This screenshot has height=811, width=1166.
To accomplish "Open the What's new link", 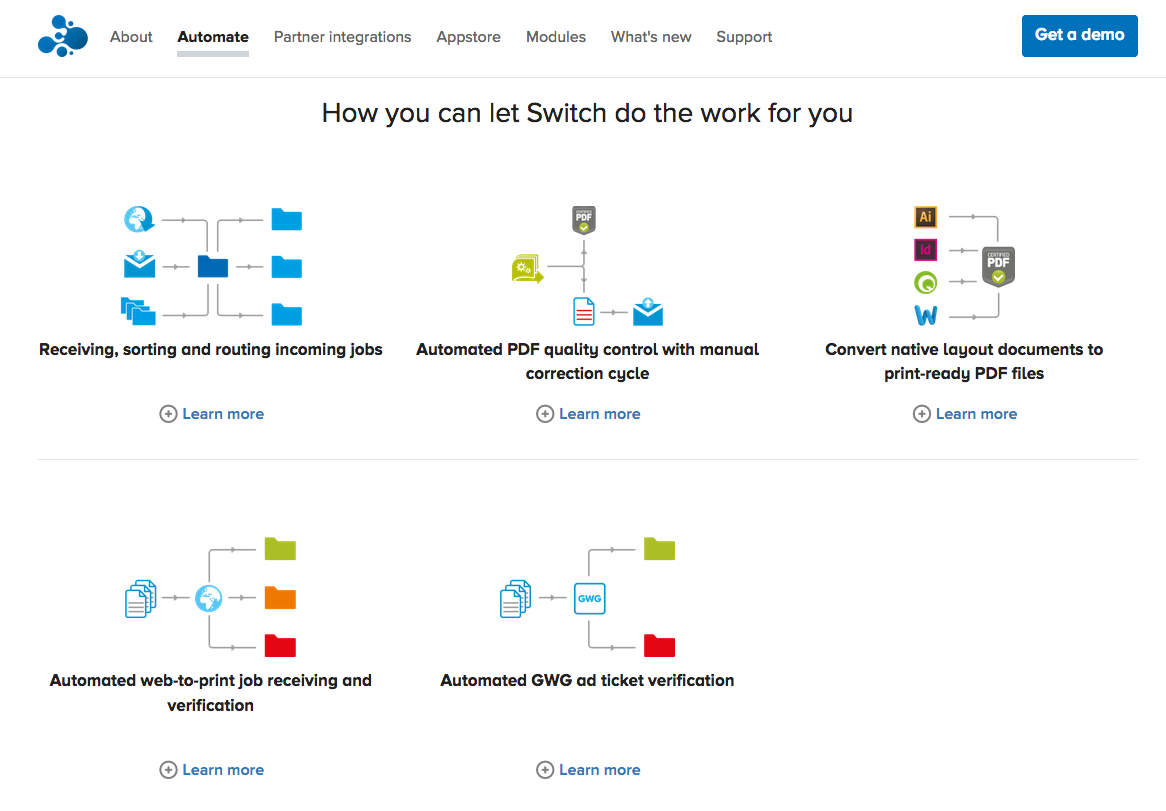I will point(651,37).
